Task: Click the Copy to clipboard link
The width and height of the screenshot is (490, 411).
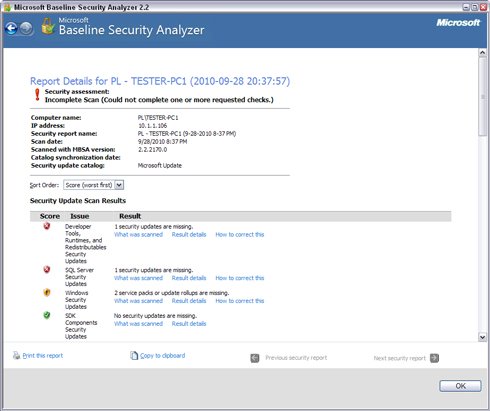Action: pyautogui.click(x=163, y=356)
